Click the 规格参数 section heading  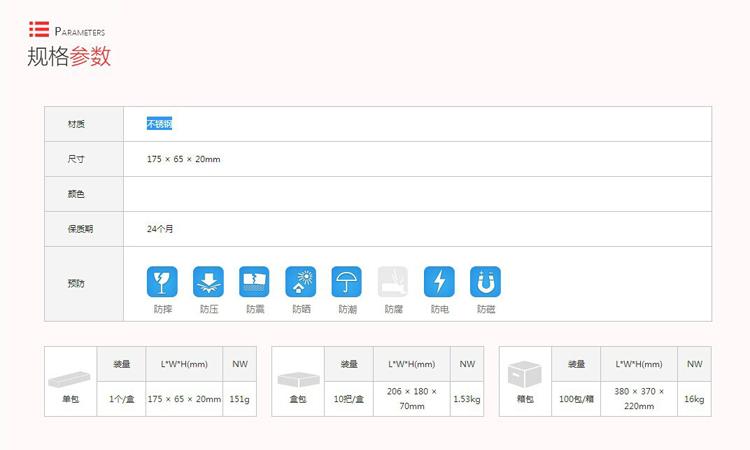(x=68, y=56)
